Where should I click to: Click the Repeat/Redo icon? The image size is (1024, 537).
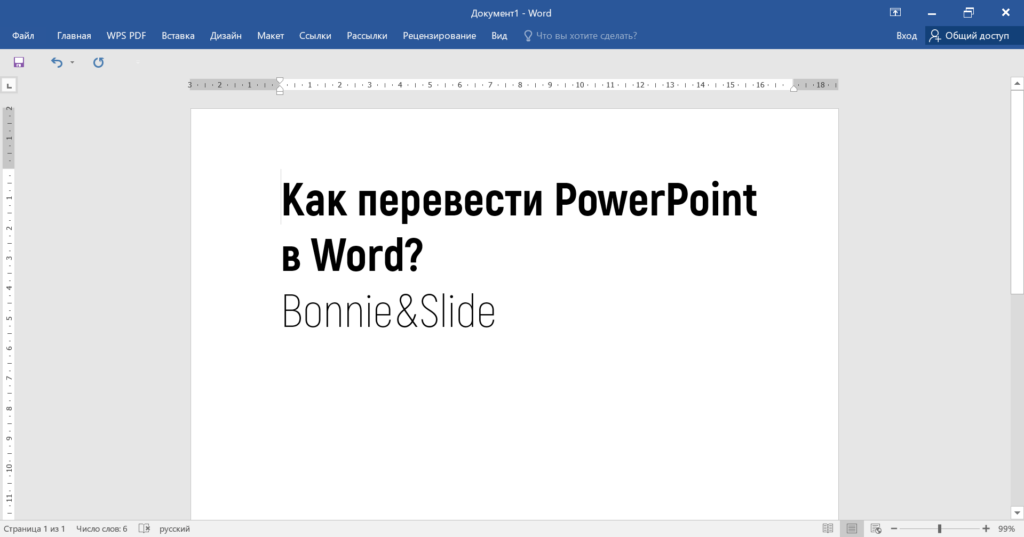tap(98, 62)
